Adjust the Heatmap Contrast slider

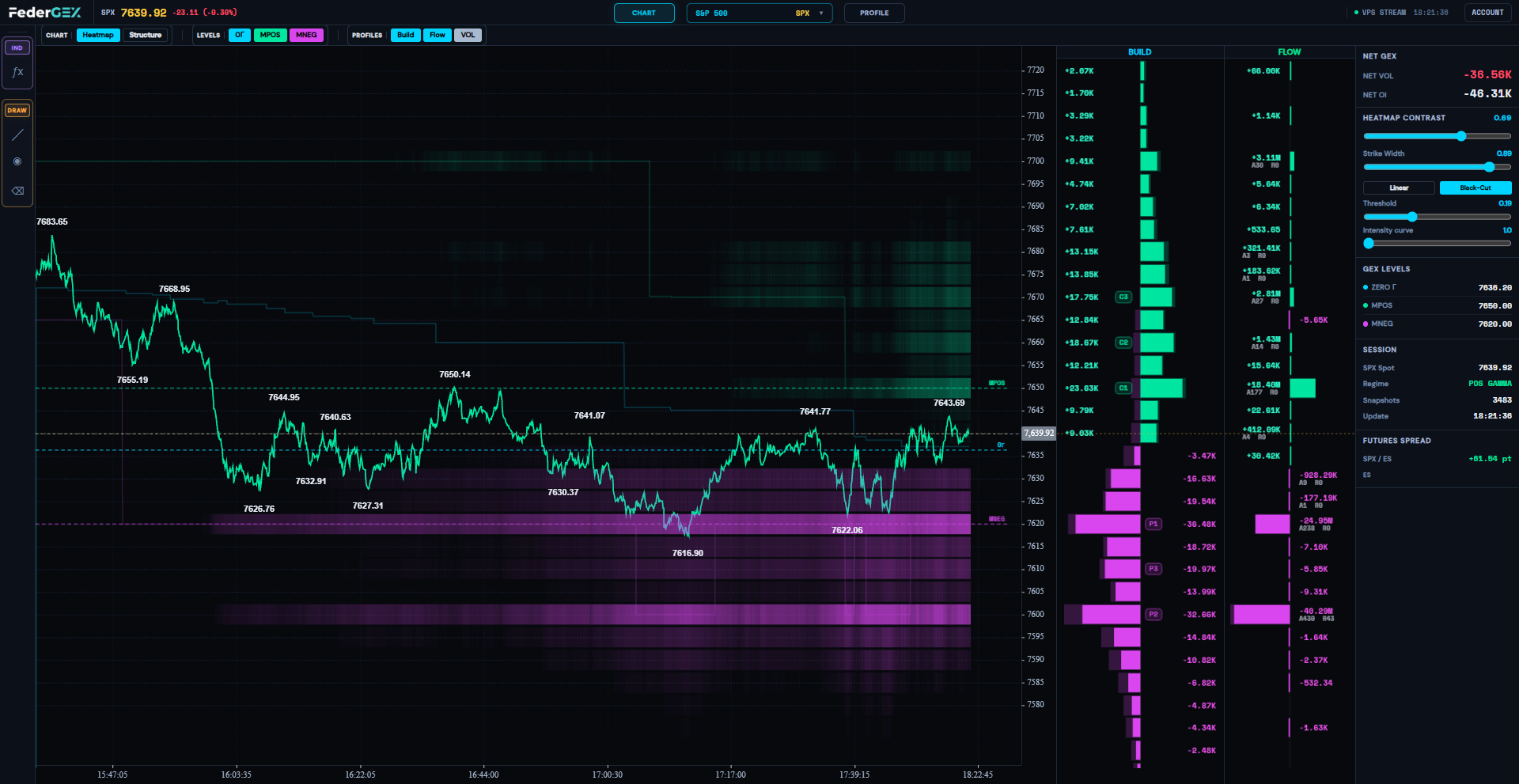(x=1437, y=136)
